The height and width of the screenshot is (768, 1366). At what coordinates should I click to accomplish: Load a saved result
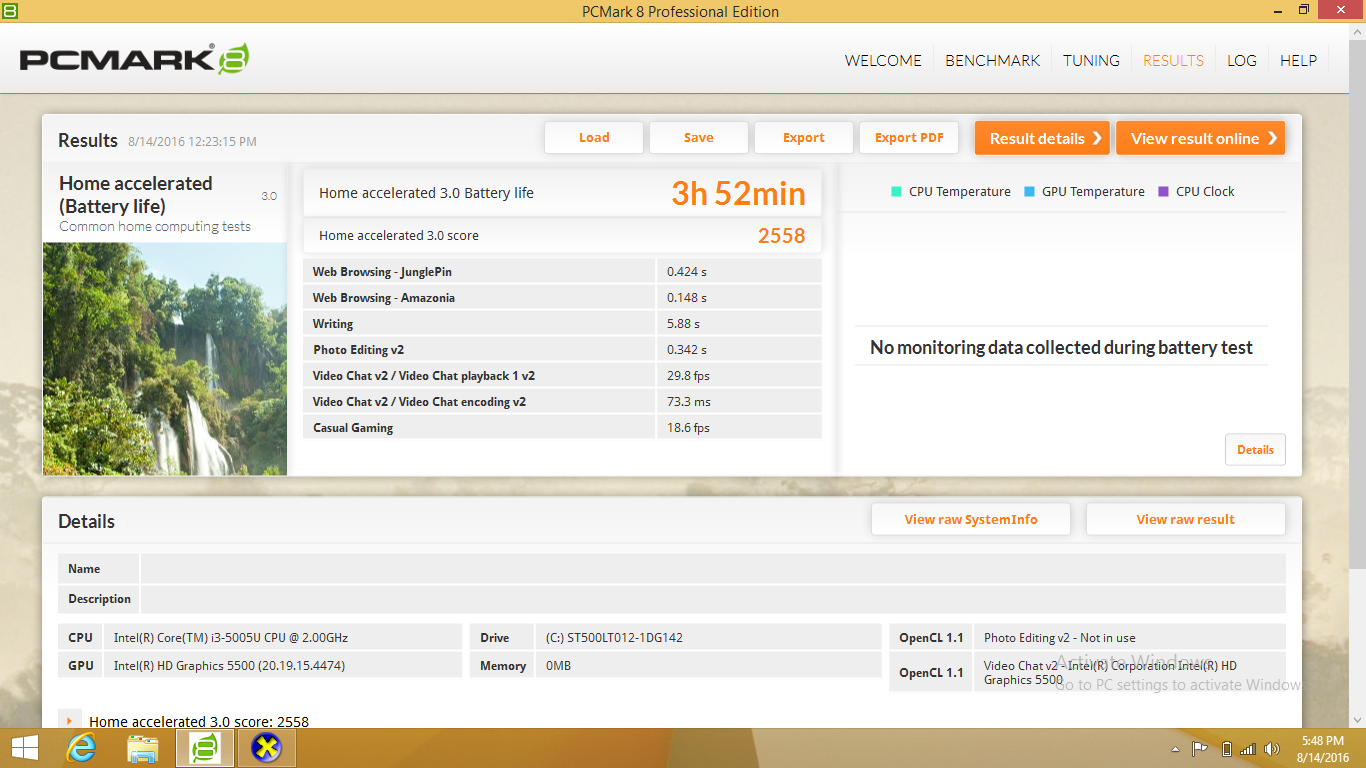click(x=594, y=138)
